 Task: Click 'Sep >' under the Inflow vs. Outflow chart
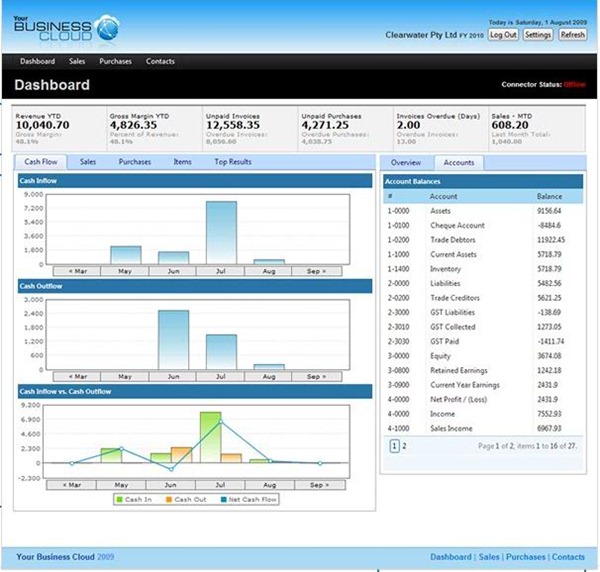[x=320, y=485]
